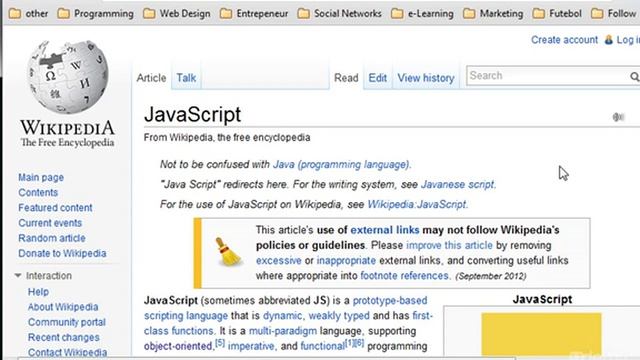This screenshot has width=640, height=360.
Task: Go to Main page link
Action: click(41, 177)
